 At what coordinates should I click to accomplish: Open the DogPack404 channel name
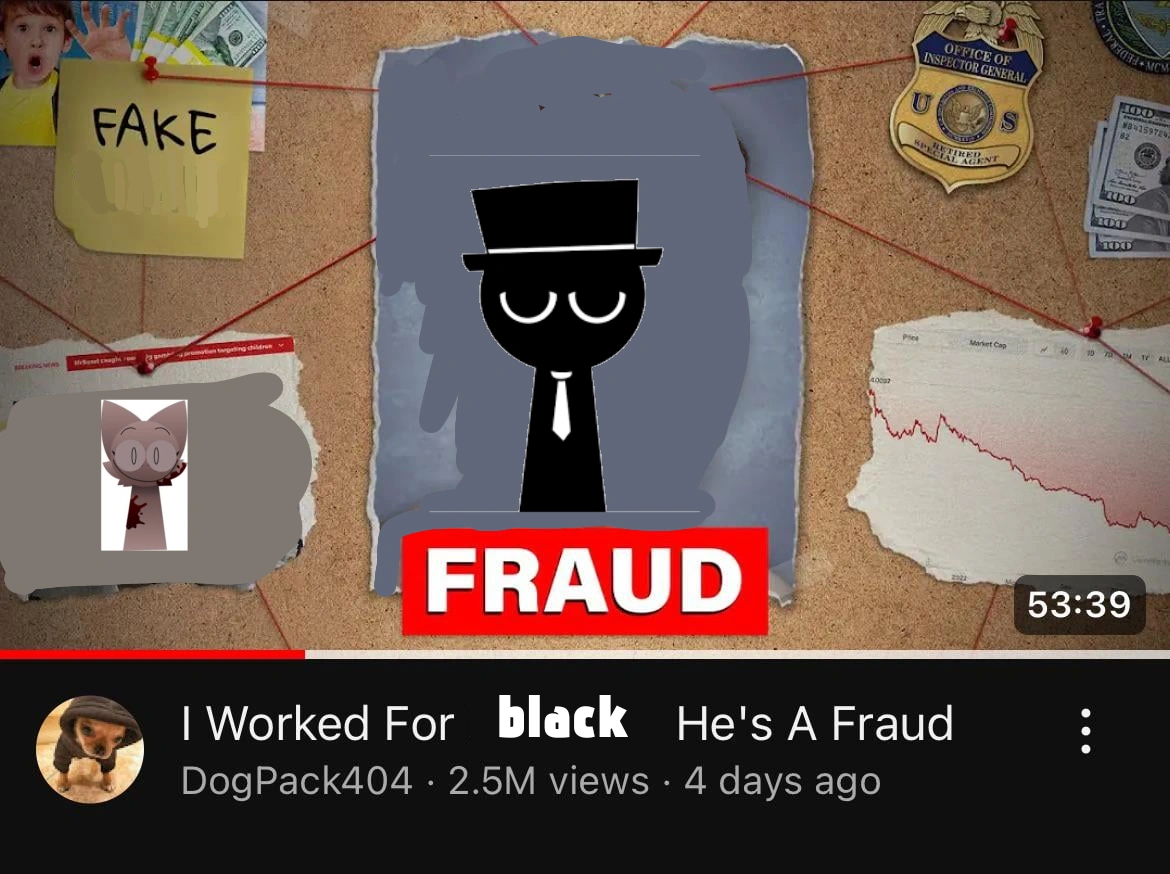[296, 781]
